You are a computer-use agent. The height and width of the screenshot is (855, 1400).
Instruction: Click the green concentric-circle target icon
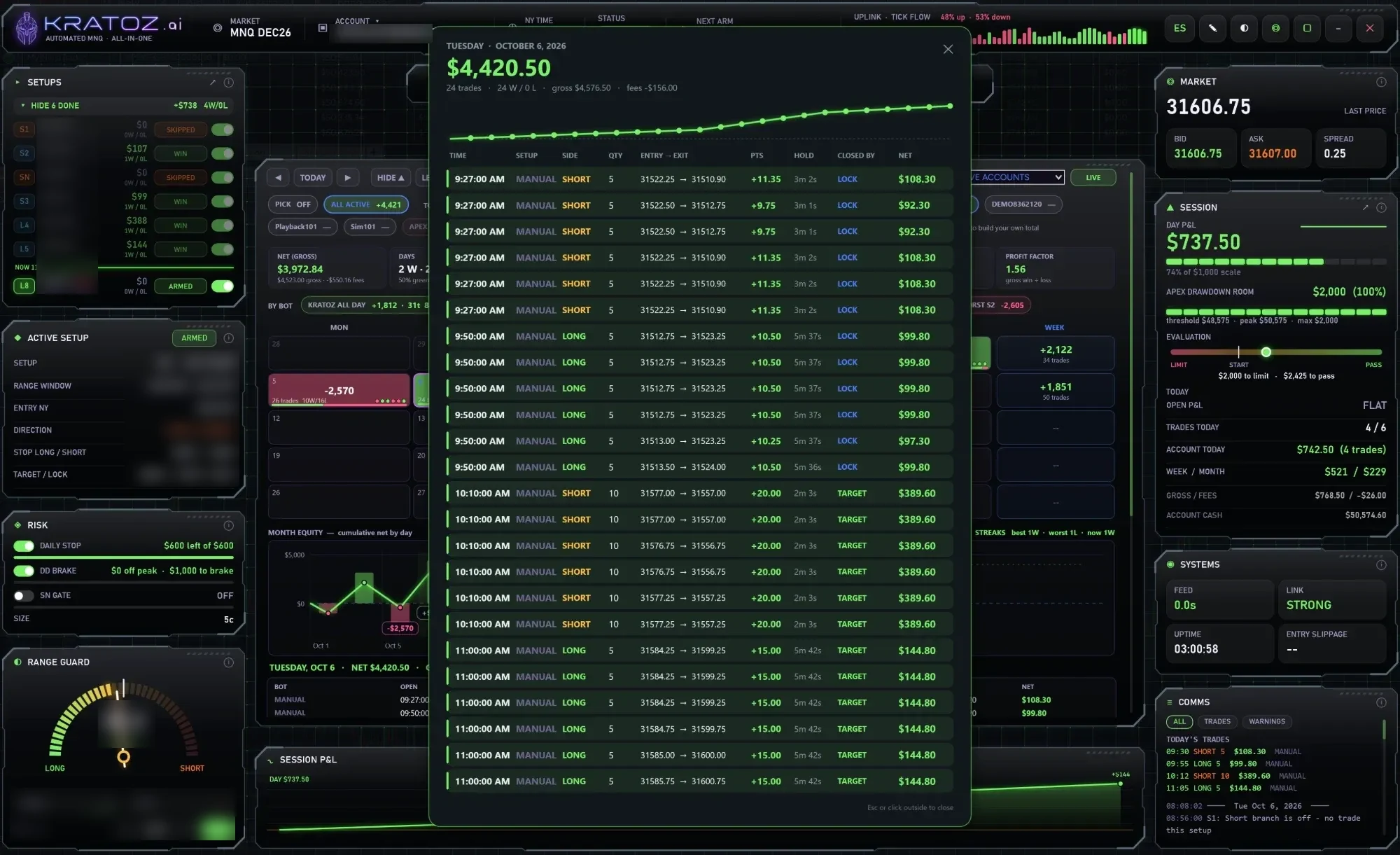[x=1275, y=28]
